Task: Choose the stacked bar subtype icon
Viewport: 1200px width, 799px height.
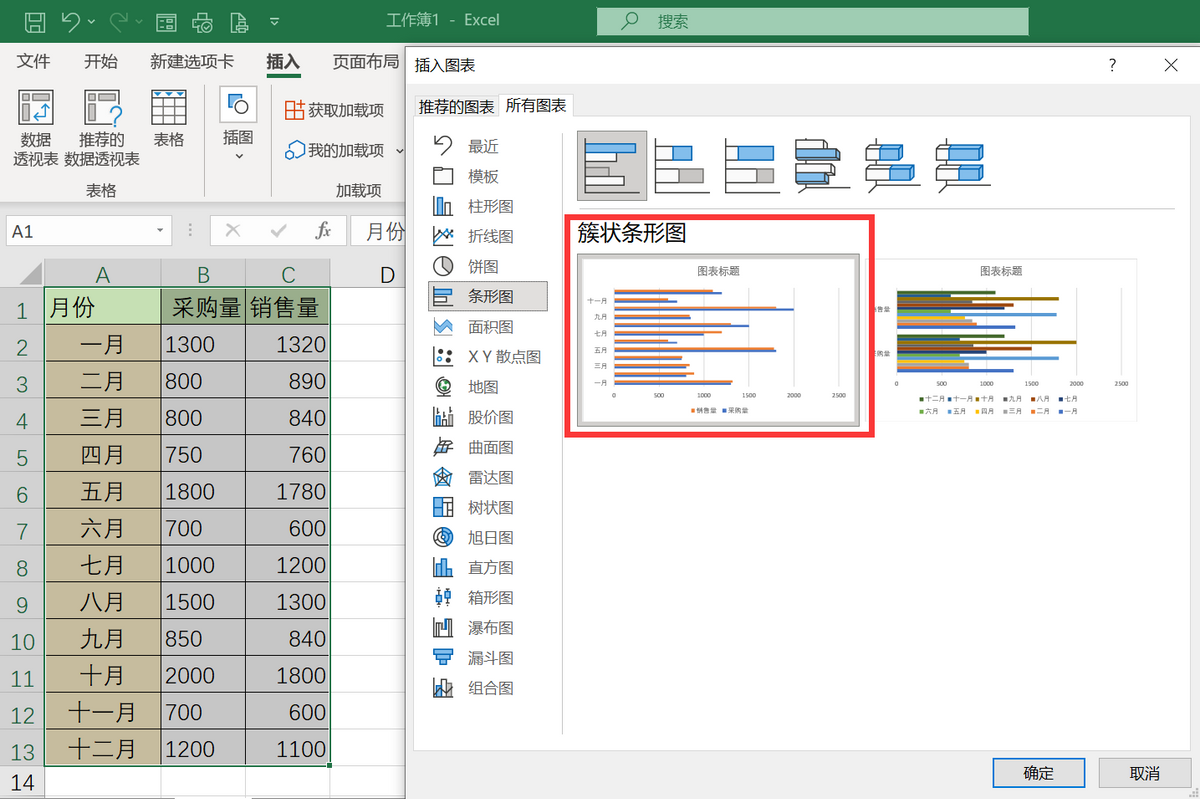Action: pos(682,166)
